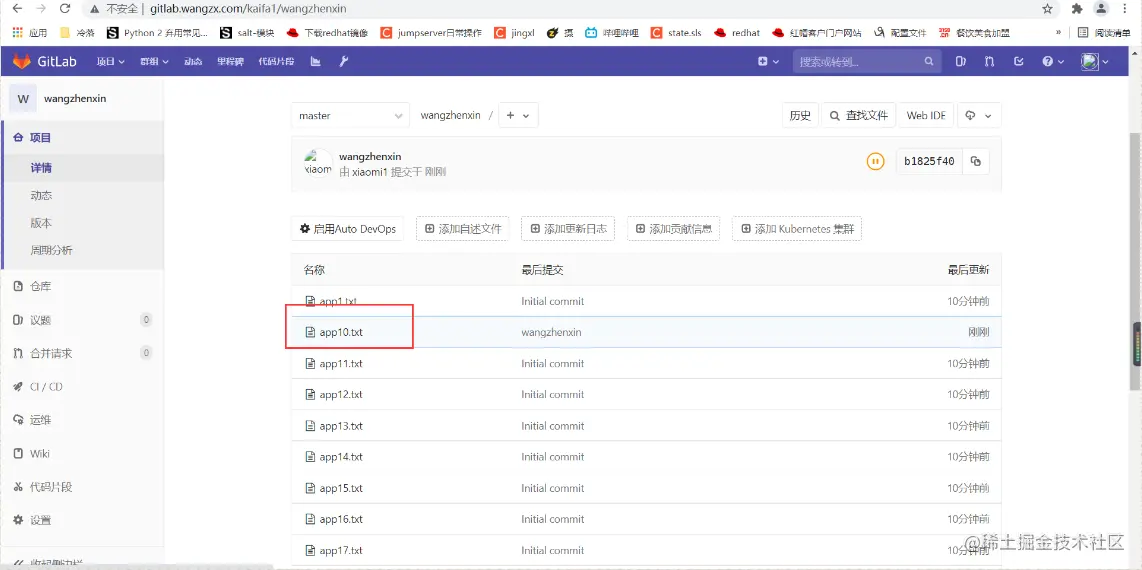Bookmark the page with the star icon
This screenshot has width=1142, height=570.
point(1047,9)
